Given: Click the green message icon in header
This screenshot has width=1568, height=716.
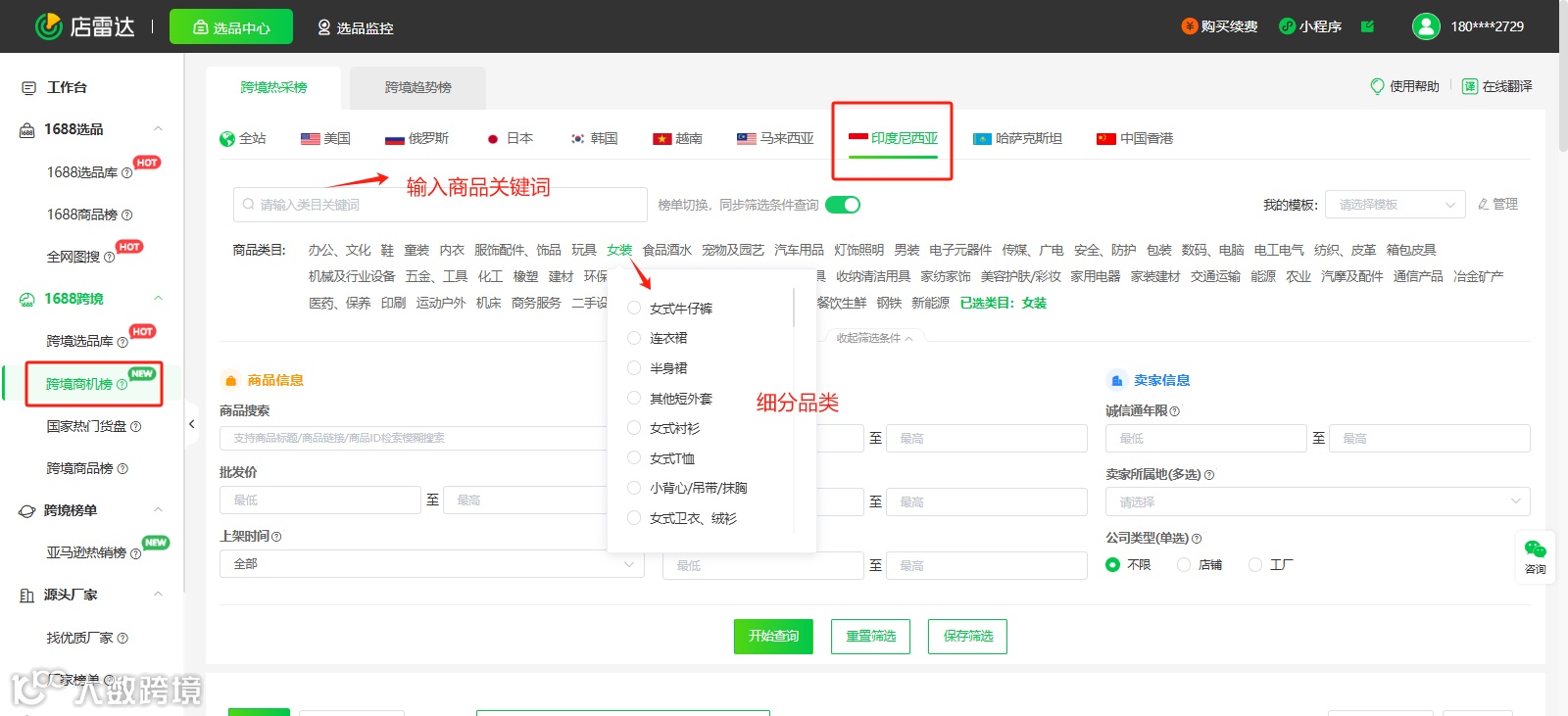Looking at the screenshot, I should [x=1367, y=26].
